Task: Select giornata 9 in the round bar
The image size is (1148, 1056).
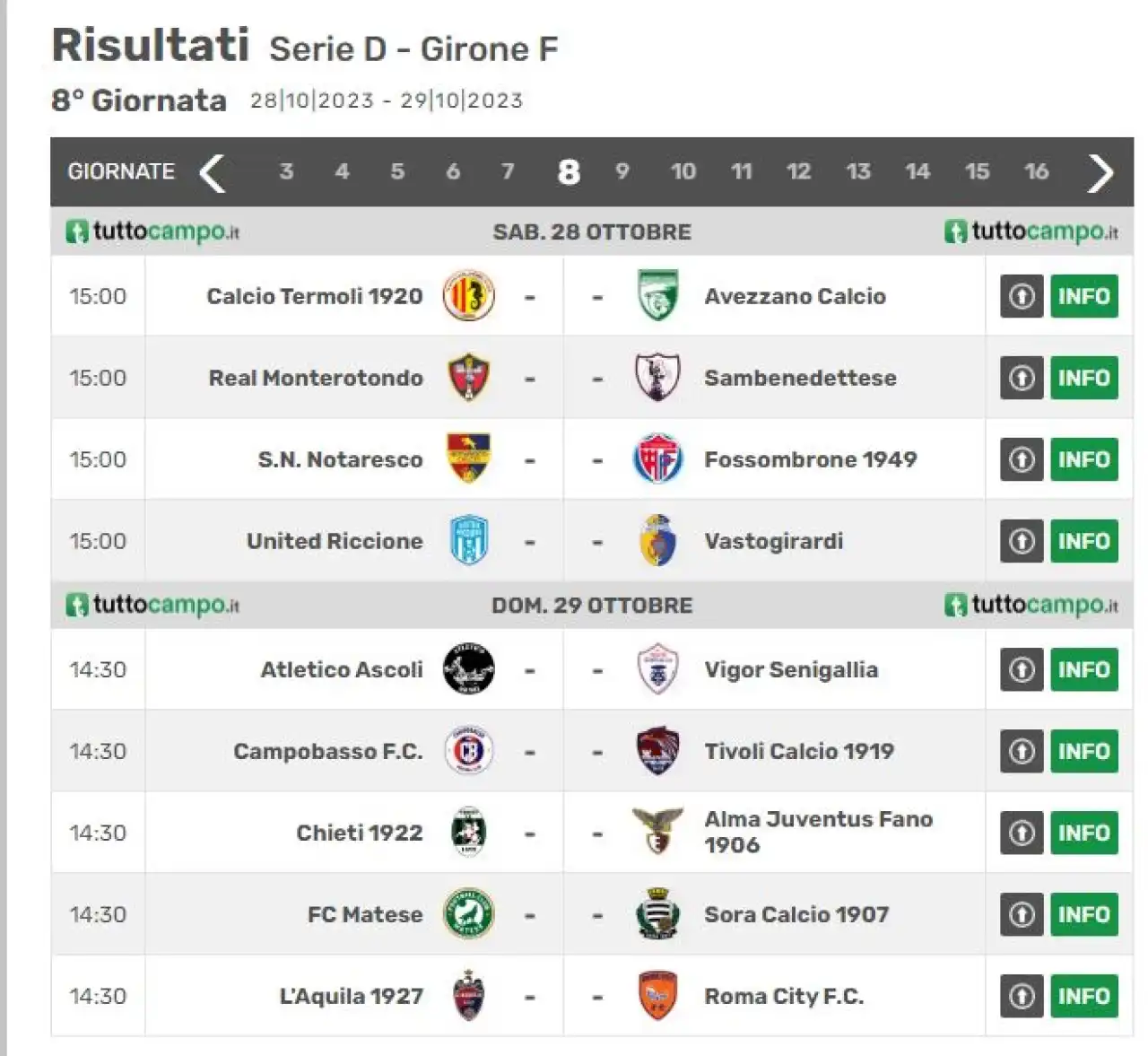Action: pos(622,171)
